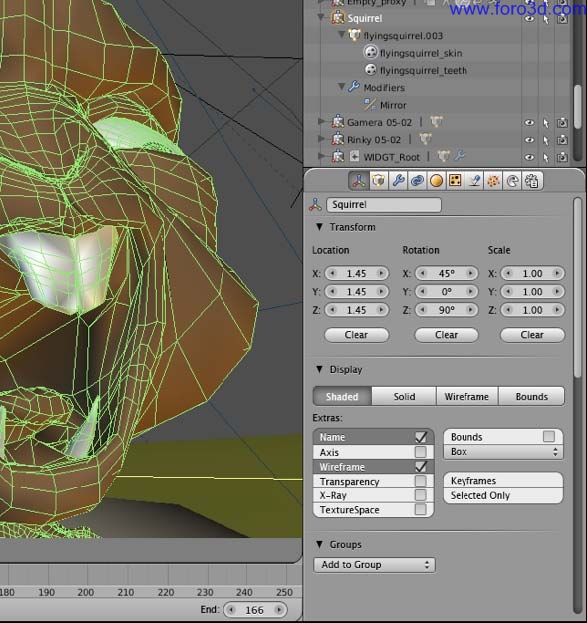Enable the TextureSpace checkbox
The image size is (587, 623).
click(420, 509)
